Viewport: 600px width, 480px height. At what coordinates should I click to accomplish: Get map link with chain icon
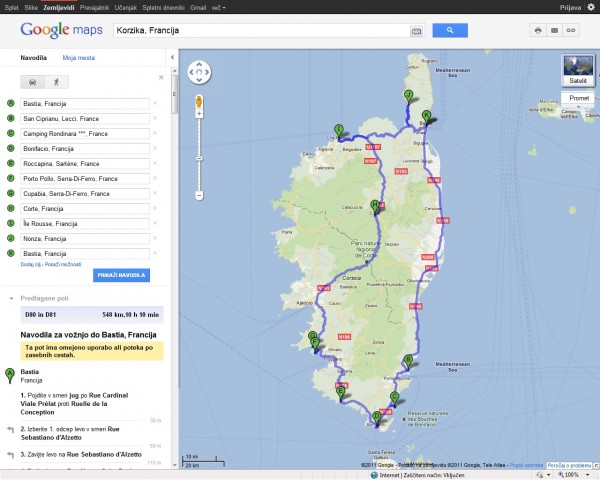coord(571,31)
